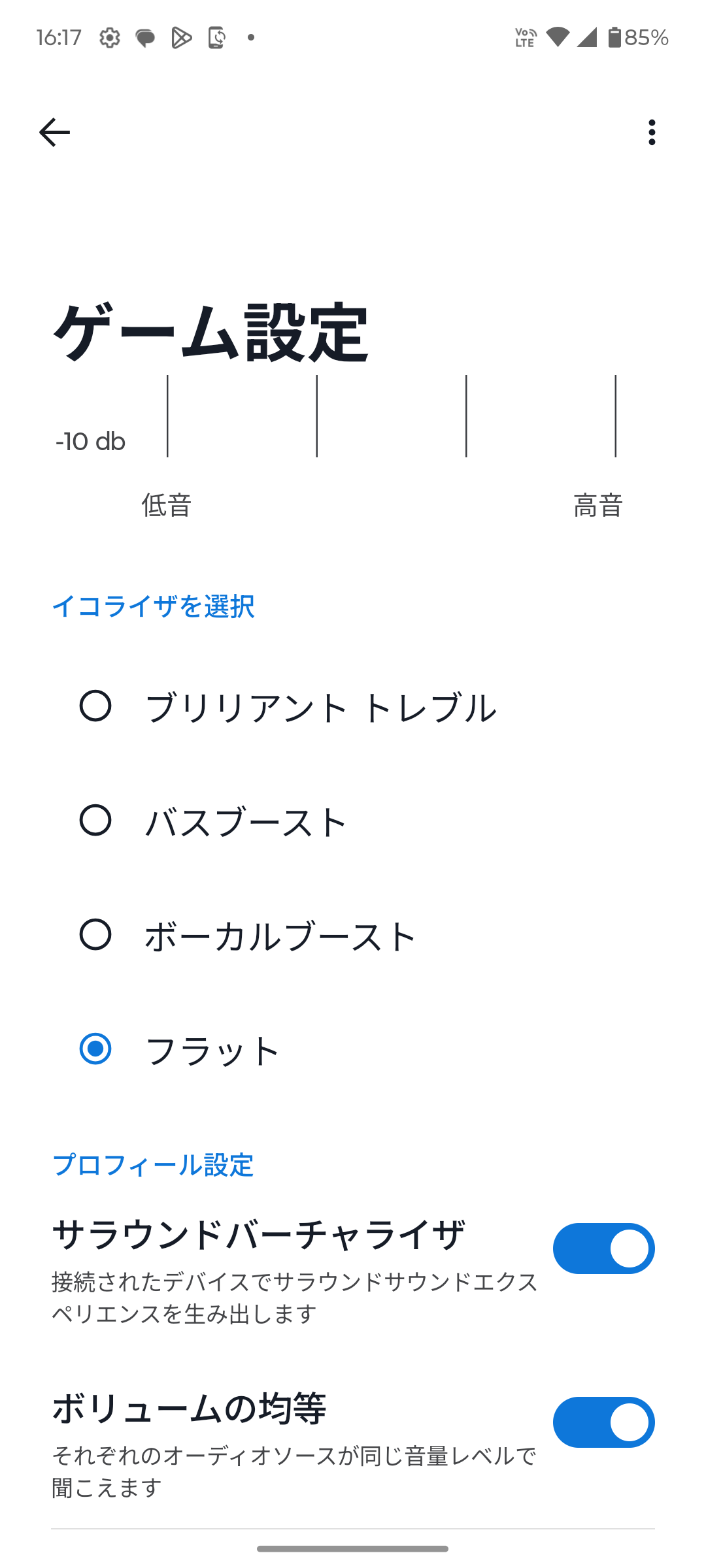Tap the last equalizer band near 高音
Viewport: 706px width, 1568px height.
(615, 416)
